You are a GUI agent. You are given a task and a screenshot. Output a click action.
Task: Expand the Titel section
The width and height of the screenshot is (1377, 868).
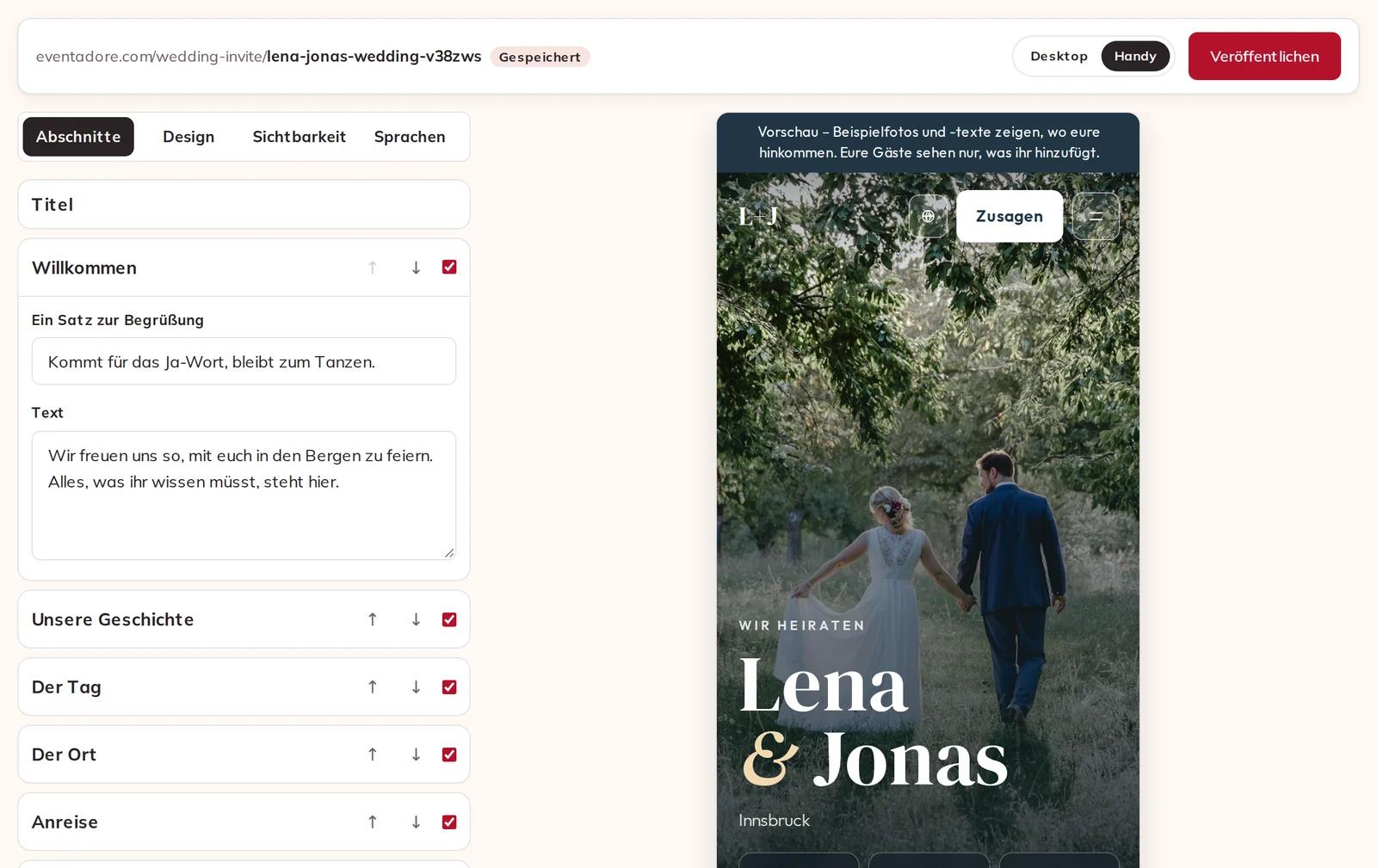tap(244, 205)
